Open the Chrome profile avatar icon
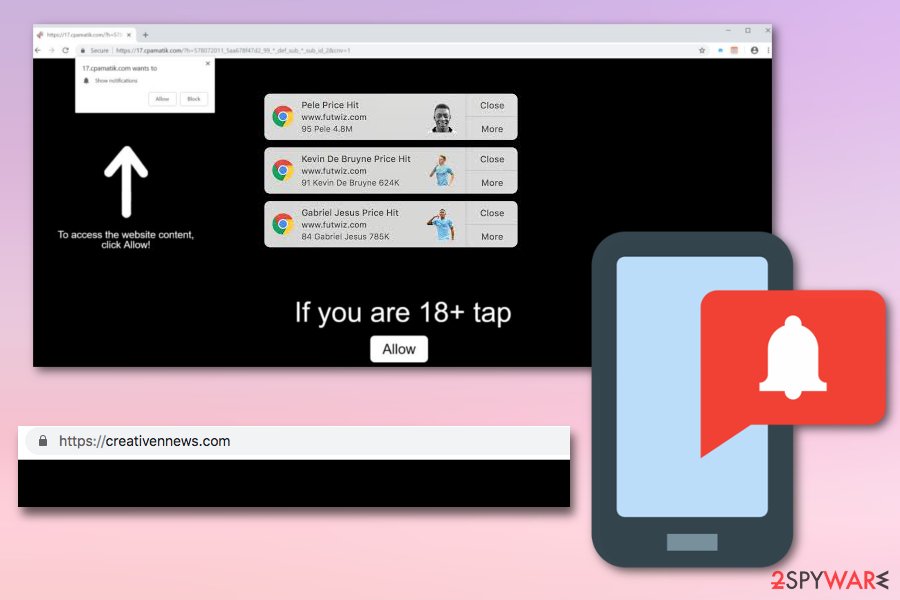This screenshot has width=900, height=600. coord(754,50)
